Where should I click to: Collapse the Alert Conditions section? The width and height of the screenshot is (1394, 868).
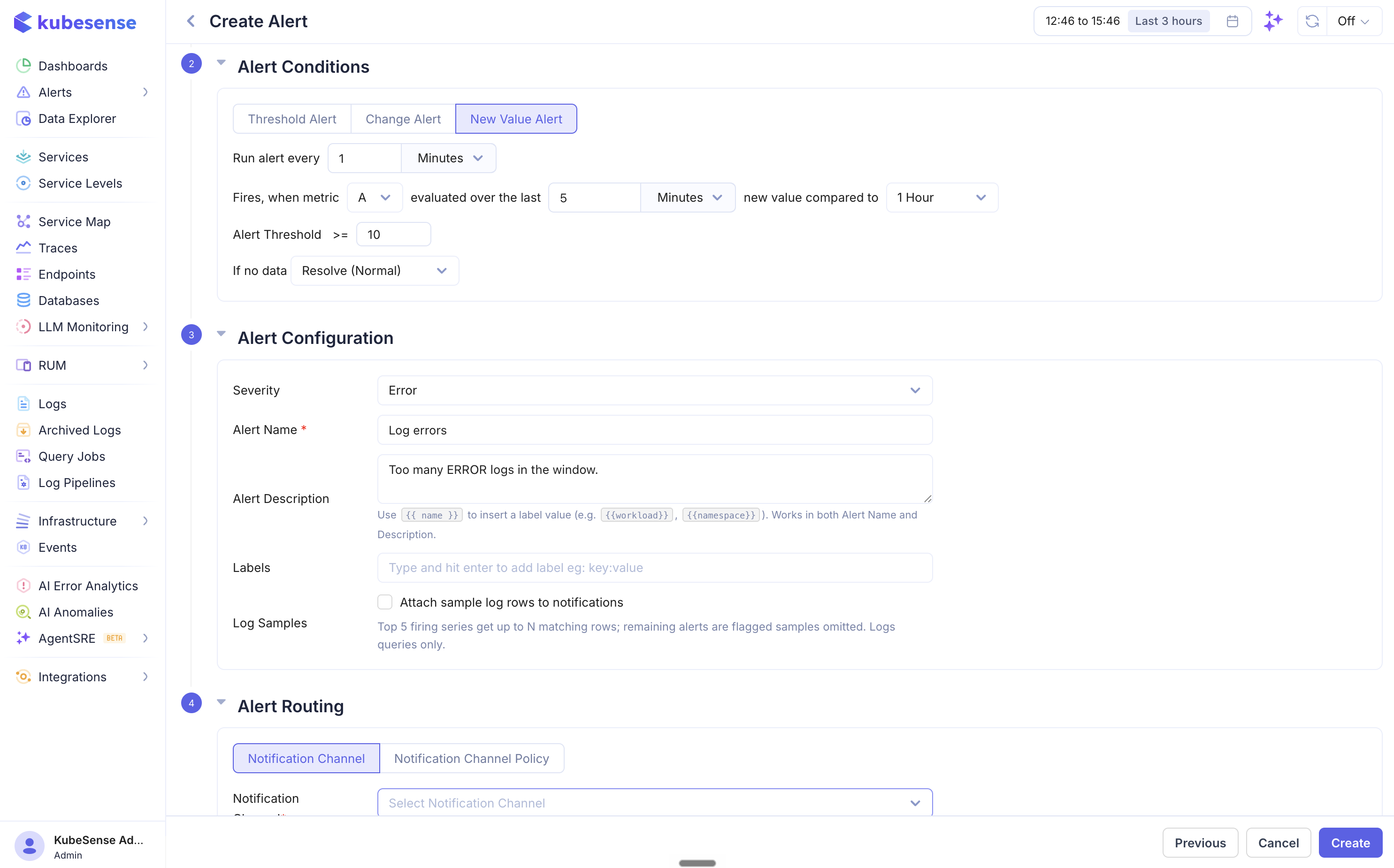(221, 62)
